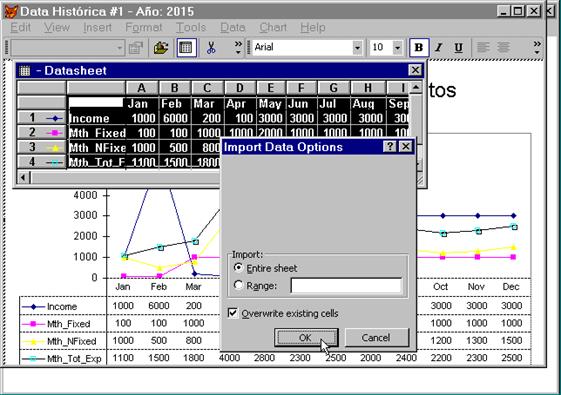This screenshot has height=395, width=561.
Task: Open the Arial font name dropdown
Action: [x=357, y=48]
